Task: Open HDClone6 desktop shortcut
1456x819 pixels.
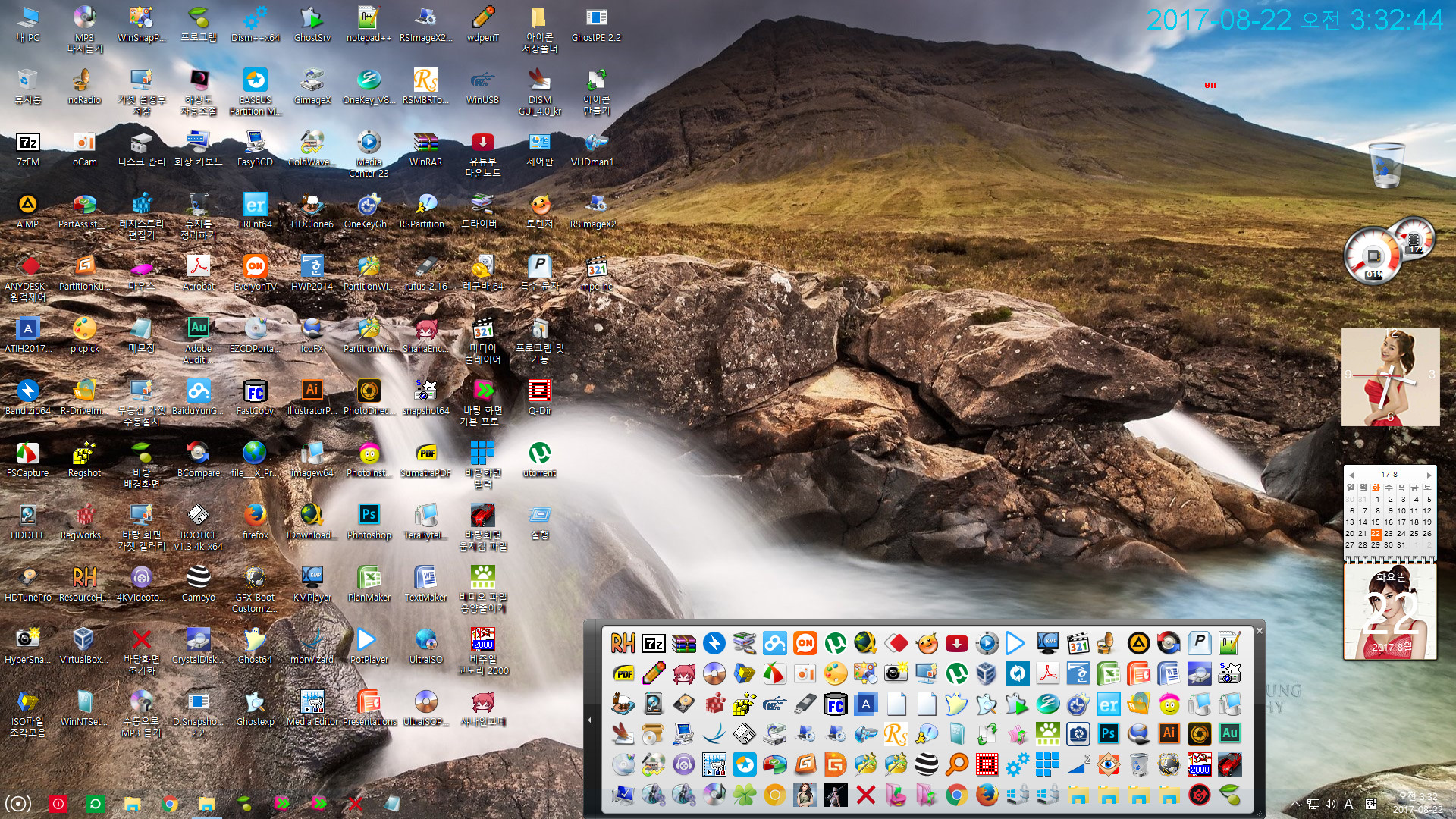Action: 312,211
